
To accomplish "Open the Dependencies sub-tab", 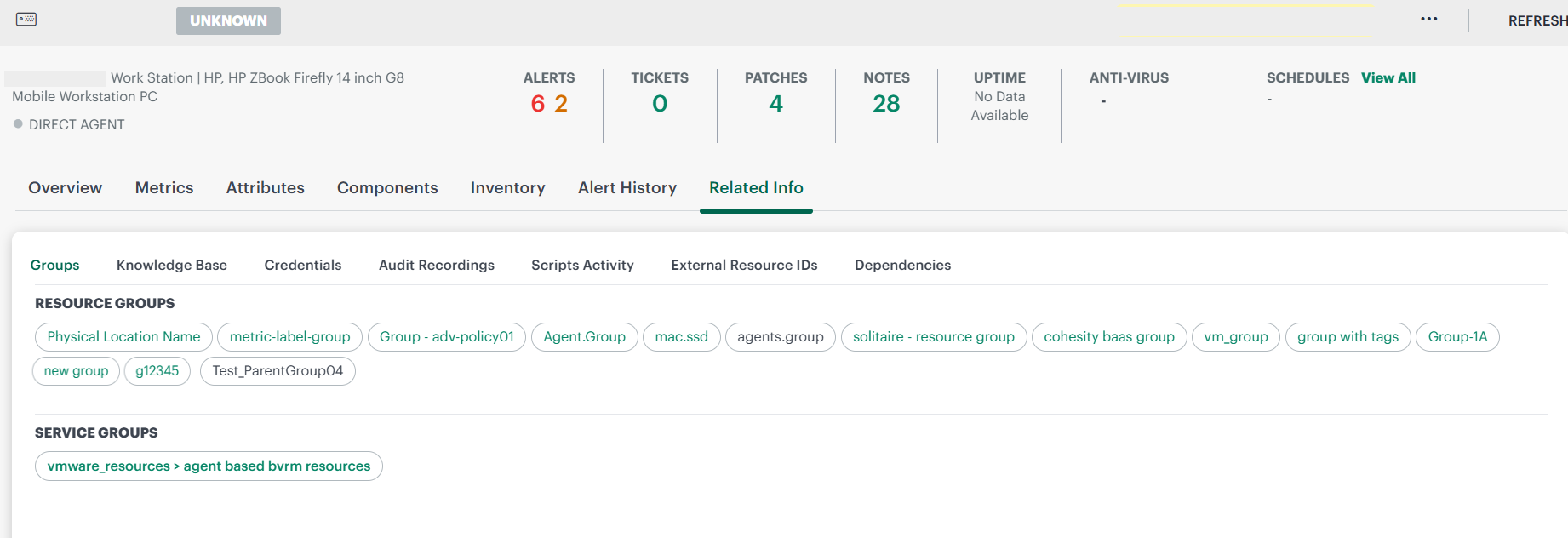I will 902,265.
